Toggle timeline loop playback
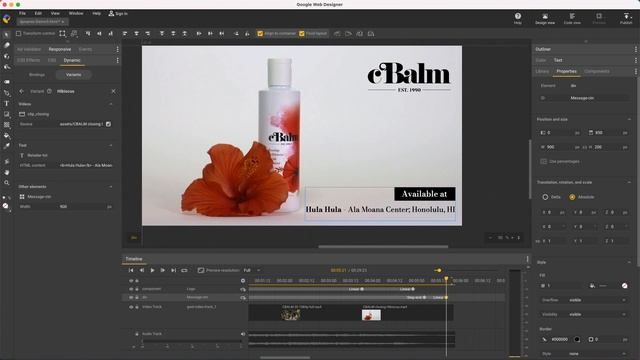The image size is (640, 360). pyautogui.click(x=184, y=270)
